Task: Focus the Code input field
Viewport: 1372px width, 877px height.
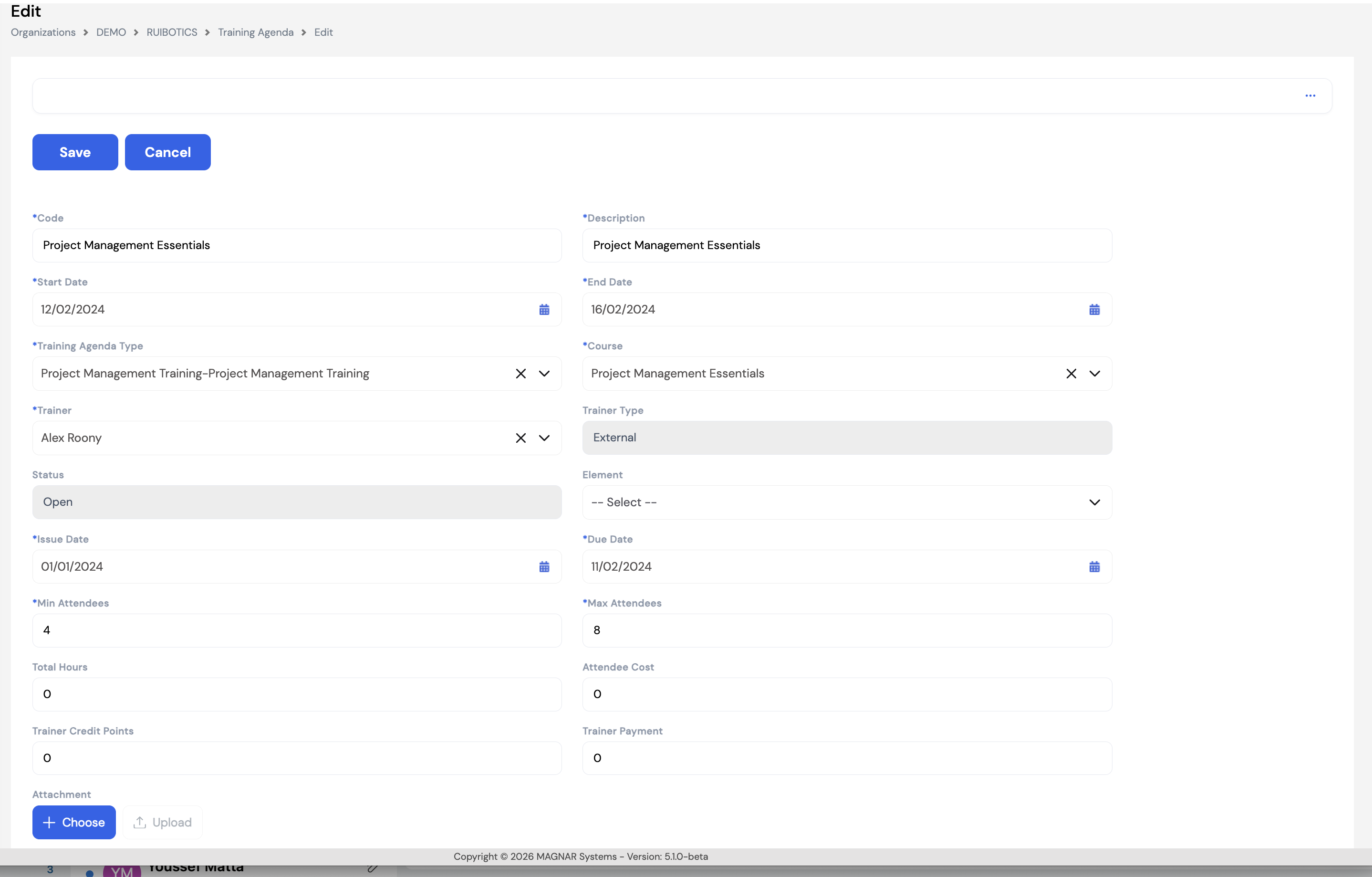Action: click(x=297, y=246)
